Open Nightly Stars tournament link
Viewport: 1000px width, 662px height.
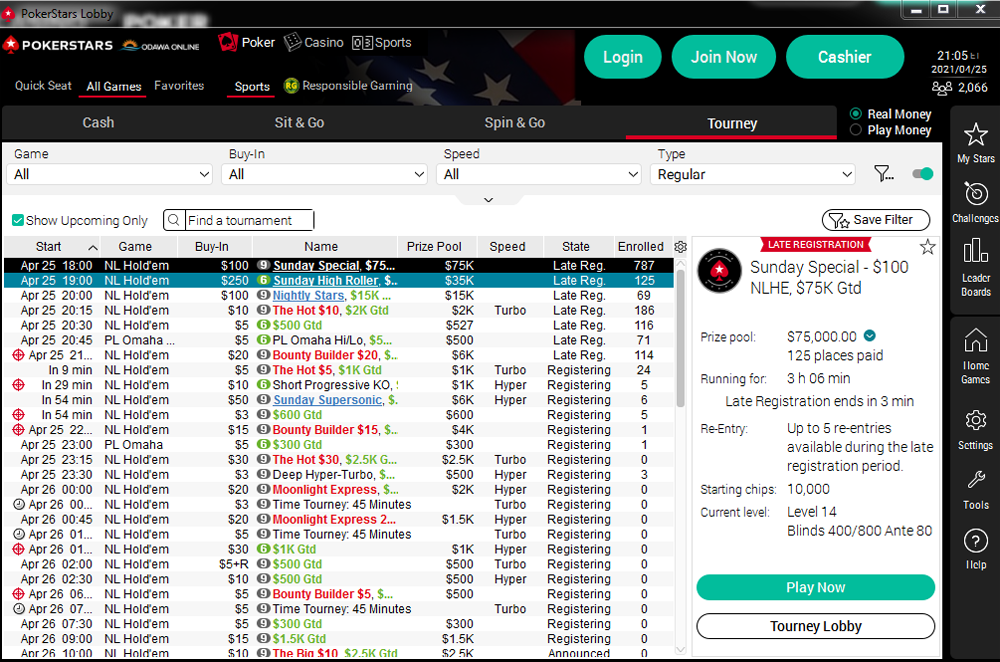[x=308, y=295]
